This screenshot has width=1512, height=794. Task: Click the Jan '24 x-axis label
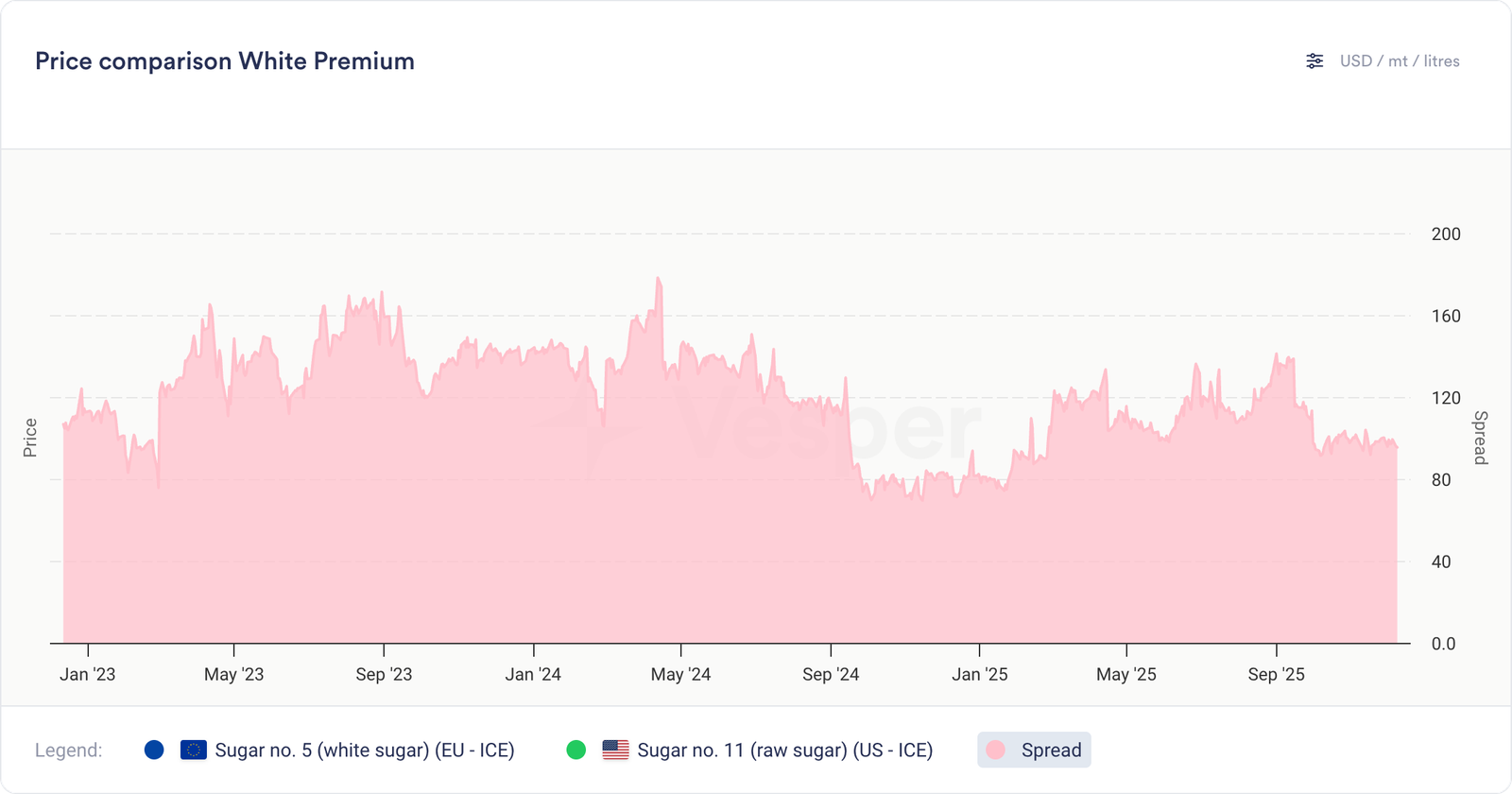[x=533, y=675]
